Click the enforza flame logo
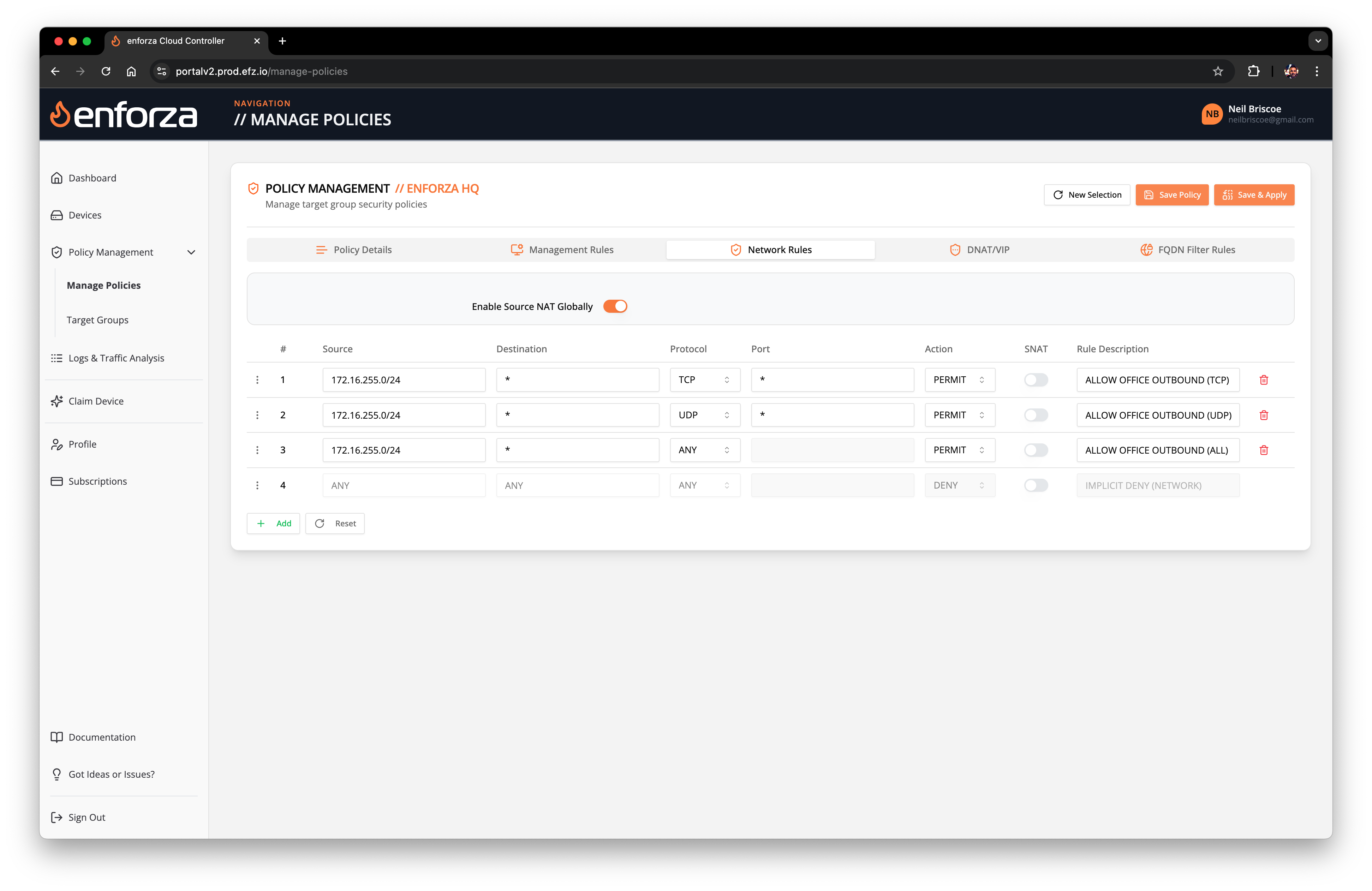 pos(123,114)
